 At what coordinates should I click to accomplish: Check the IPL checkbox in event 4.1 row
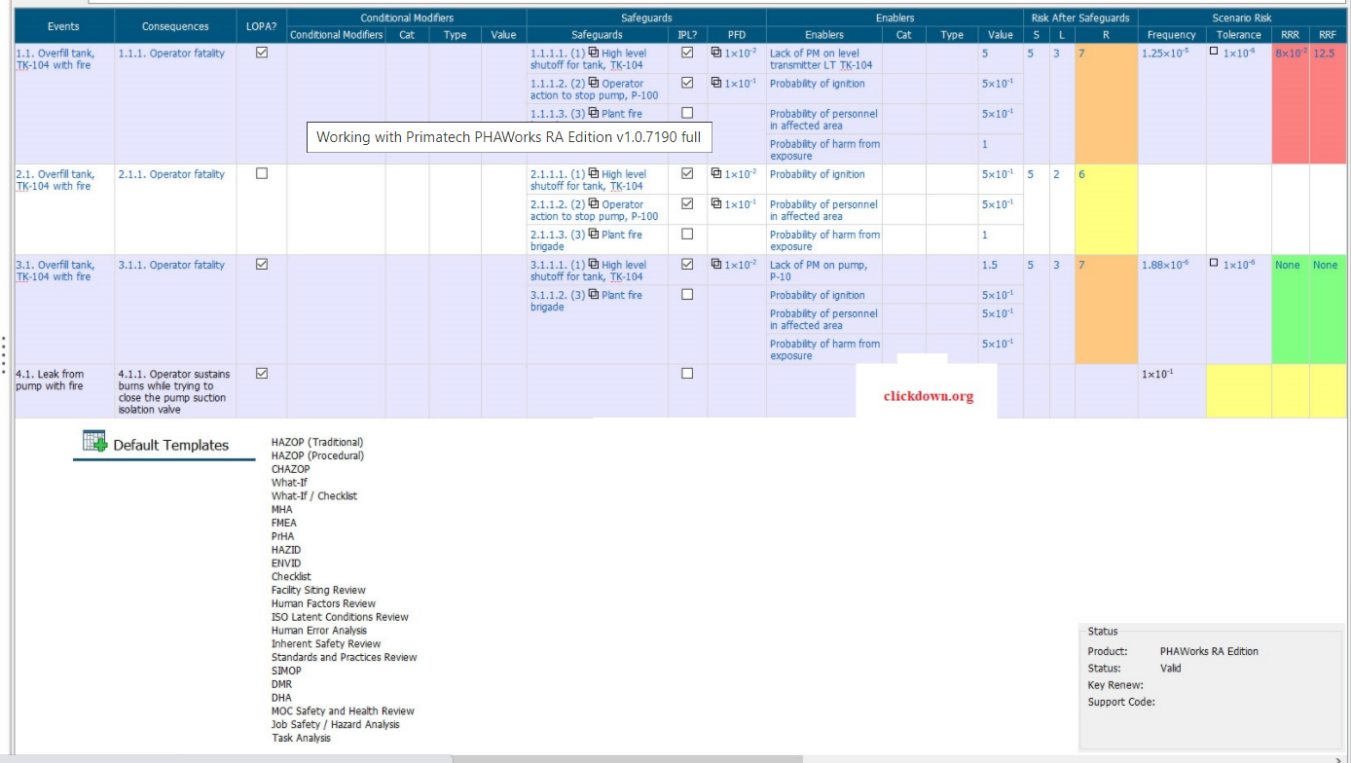pyautogui.click(x=687, y=373)
